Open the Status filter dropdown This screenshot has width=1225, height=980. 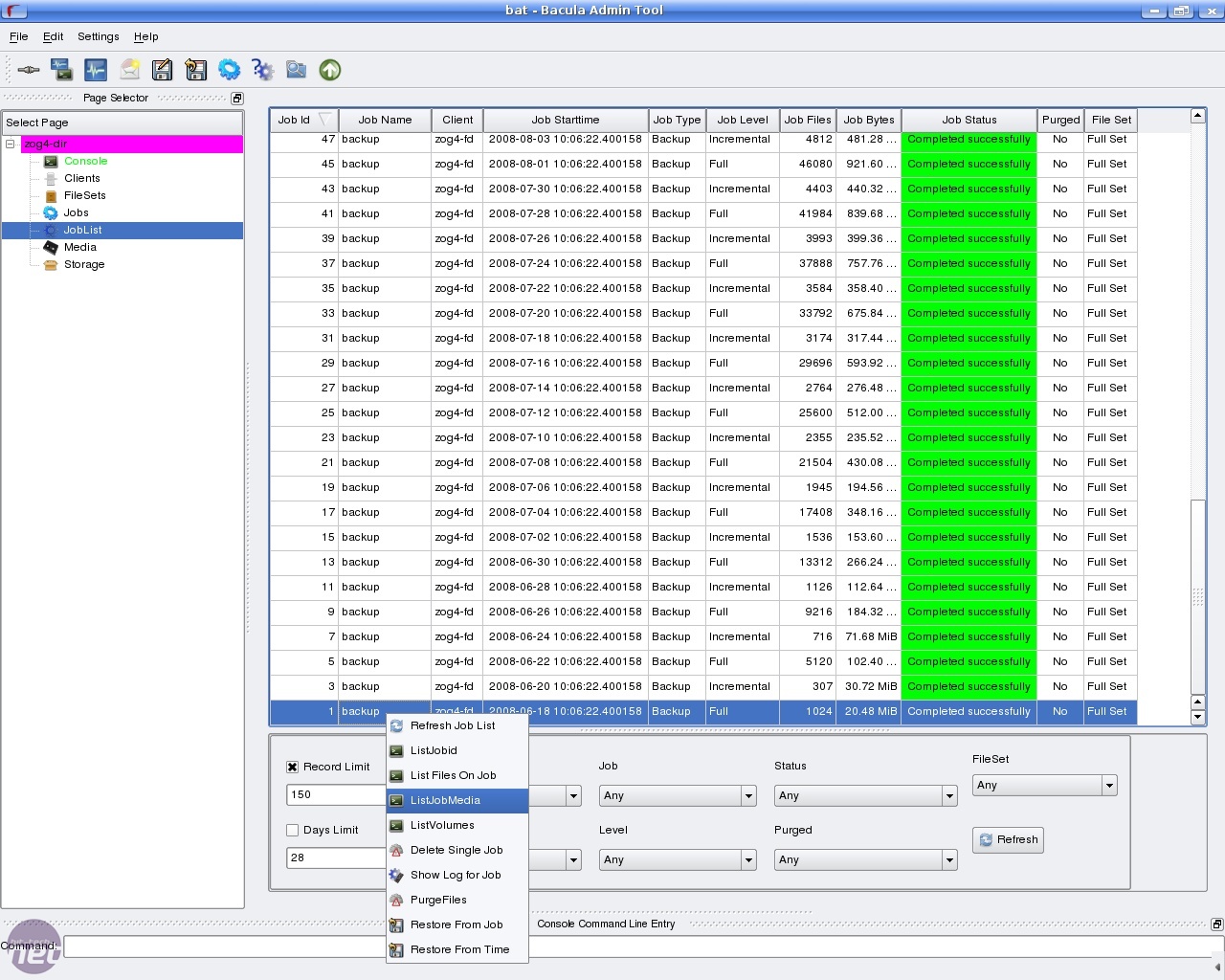tap(865, 795)
